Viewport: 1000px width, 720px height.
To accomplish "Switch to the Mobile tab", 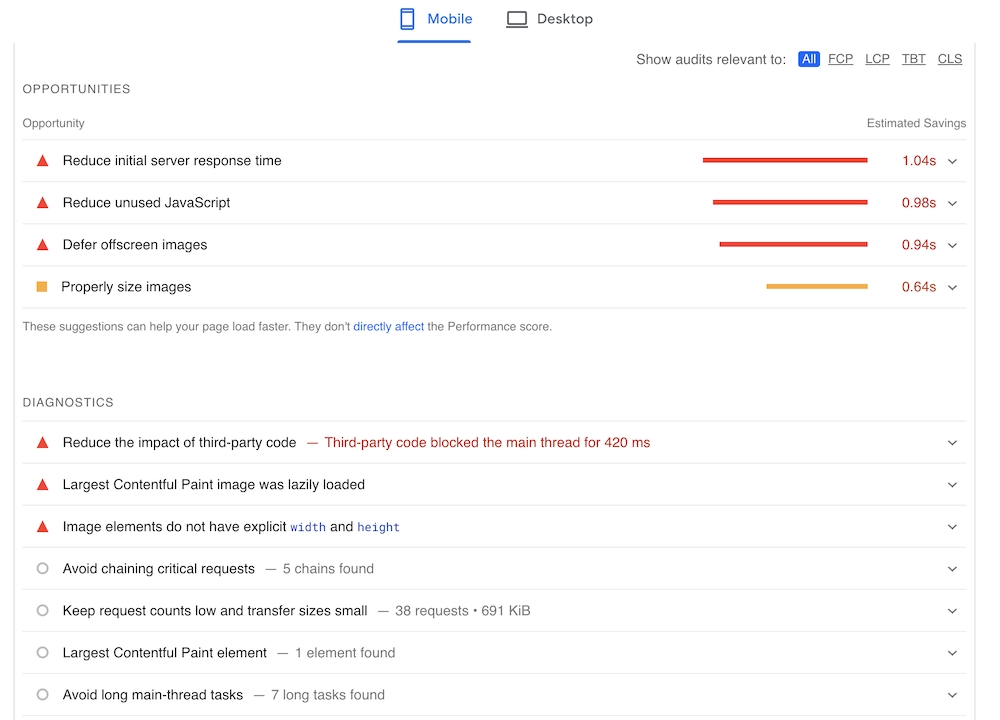I will point(434,19).
